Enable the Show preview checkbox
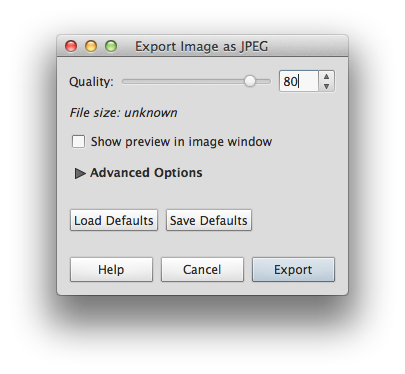The image size is (405, 374). coord(78,142)
